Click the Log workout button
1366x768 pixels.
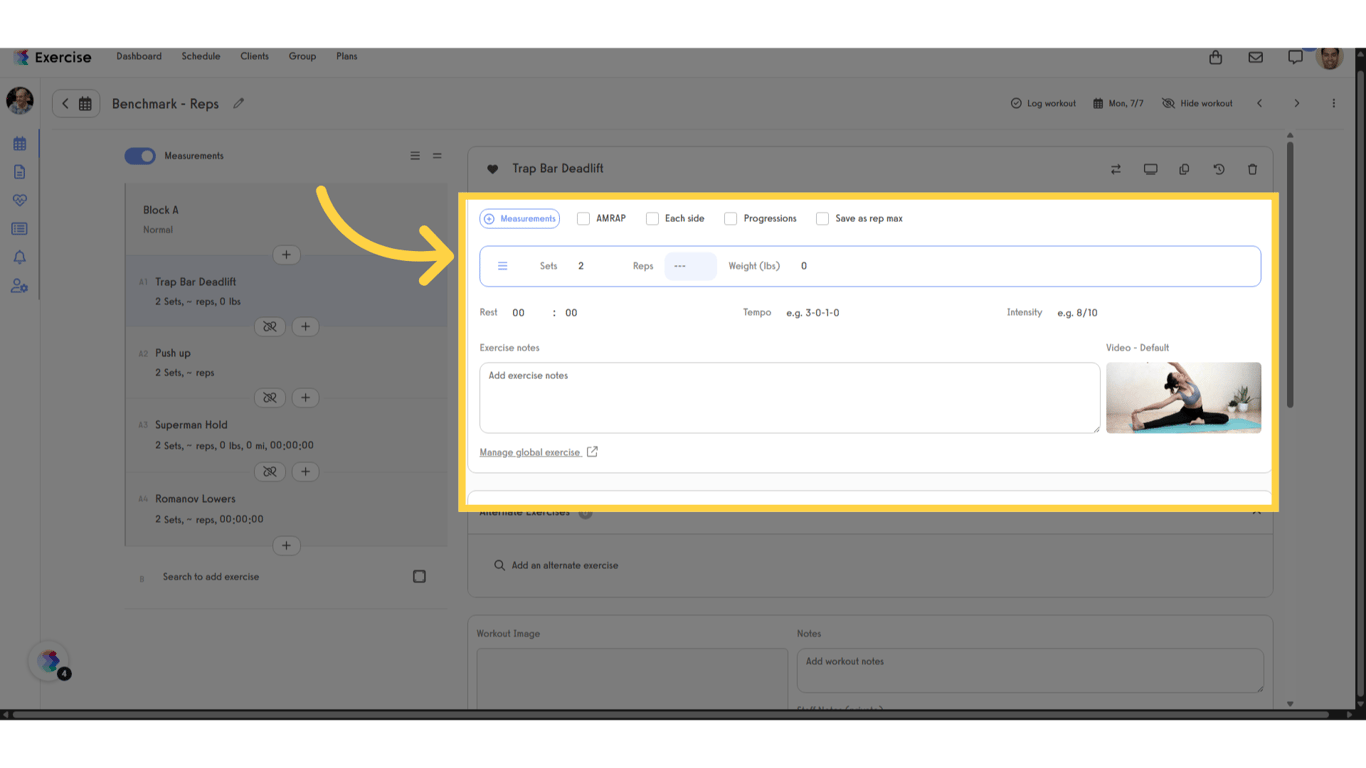(1043, 104)
